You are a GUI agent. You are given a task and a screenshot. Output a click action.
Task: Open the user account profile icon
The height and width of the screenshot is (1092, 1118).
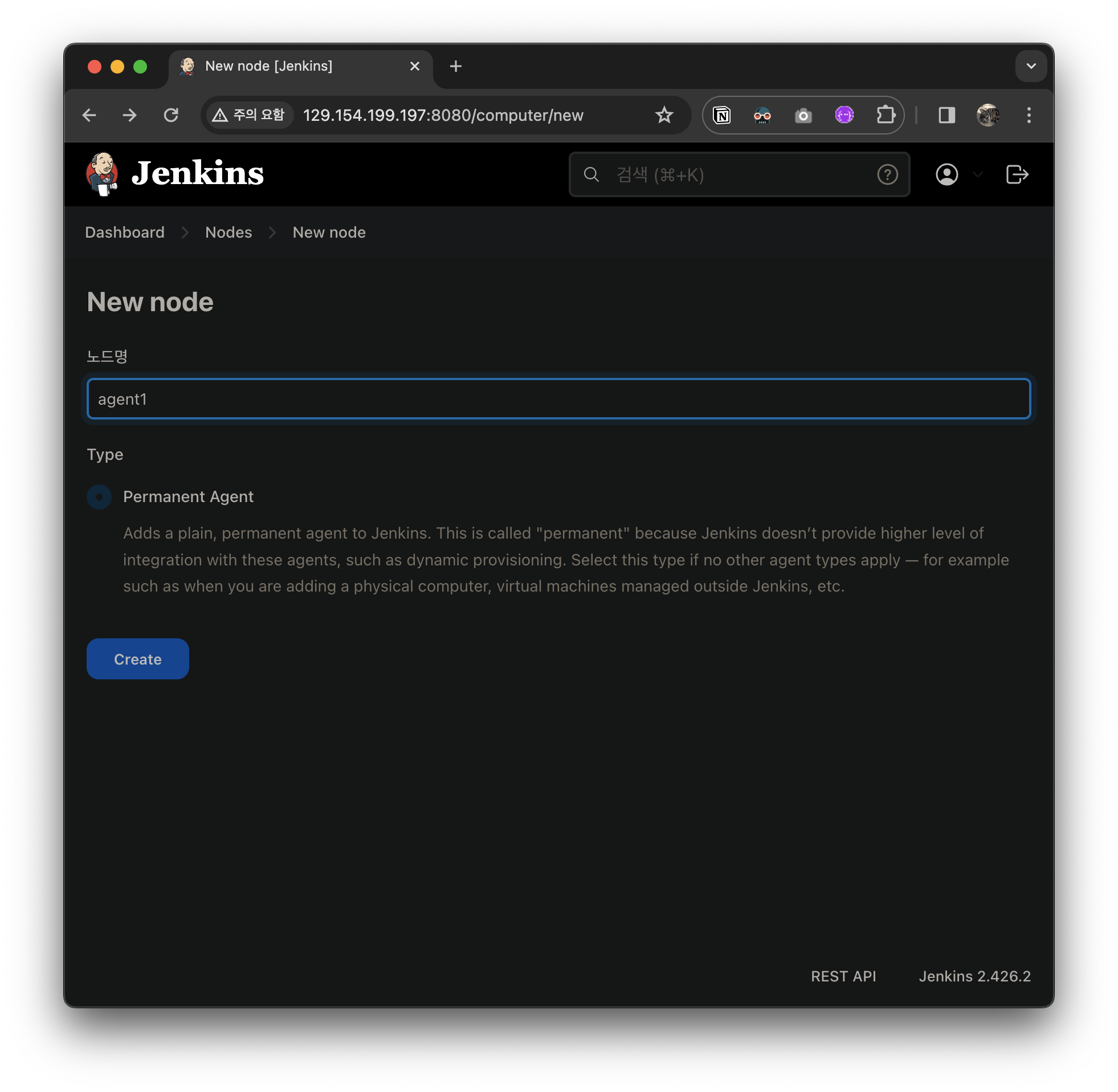tap(946, 174)
